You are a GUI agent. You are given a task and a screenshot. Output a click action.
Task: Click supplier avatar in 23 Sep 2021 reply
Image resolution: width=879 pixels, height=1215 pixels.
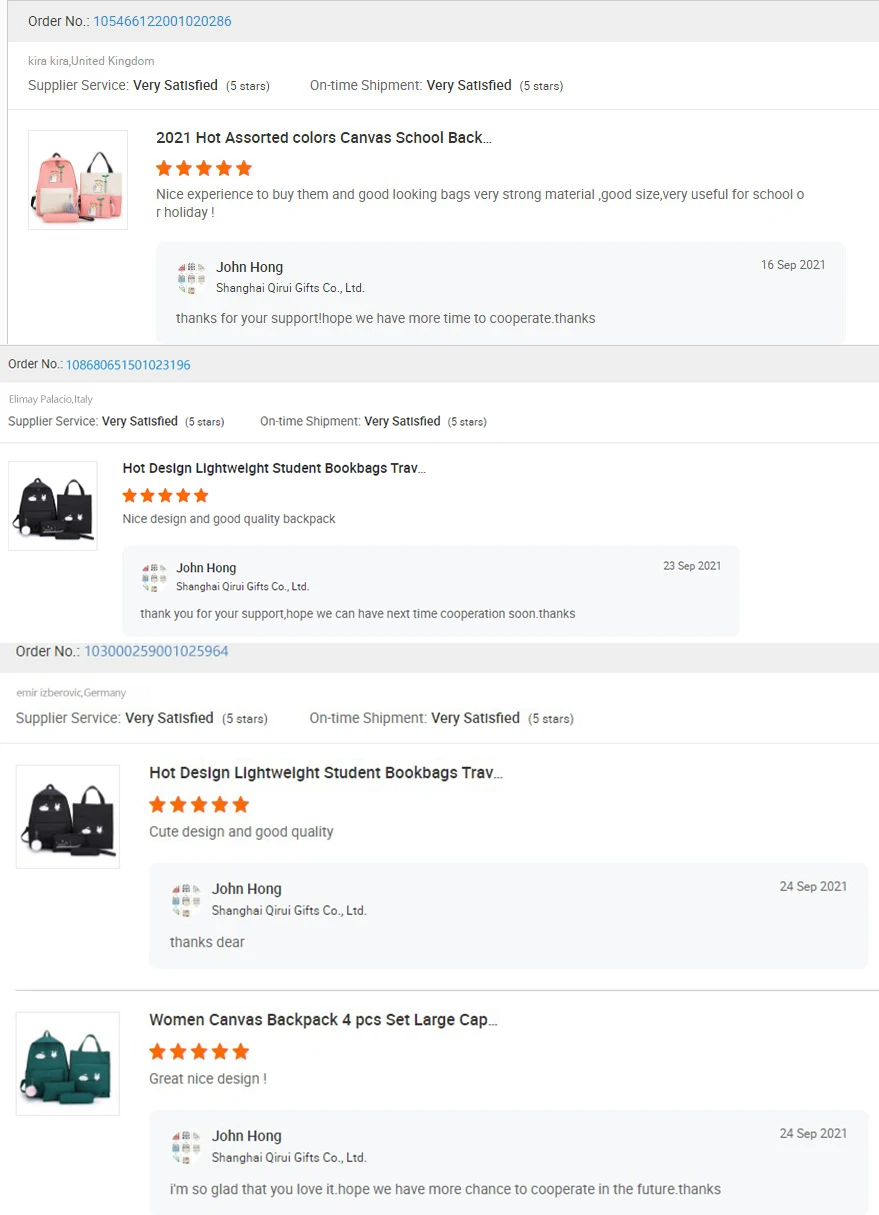tap(154, 577)
